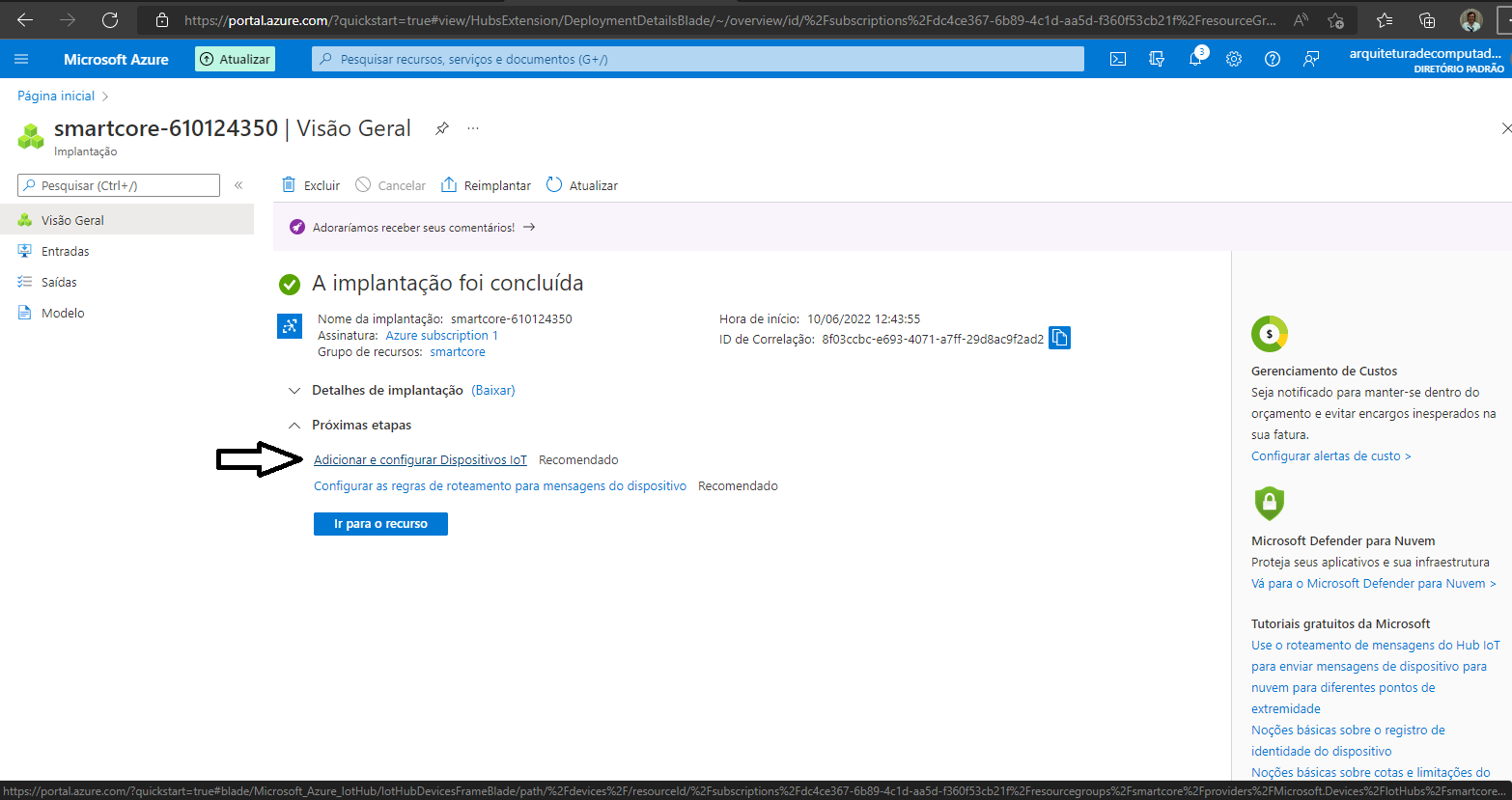This screenshot has height=800, width=1512.
Task: Copy the Correlation ID to clipboard
Action: (1059, 338)
